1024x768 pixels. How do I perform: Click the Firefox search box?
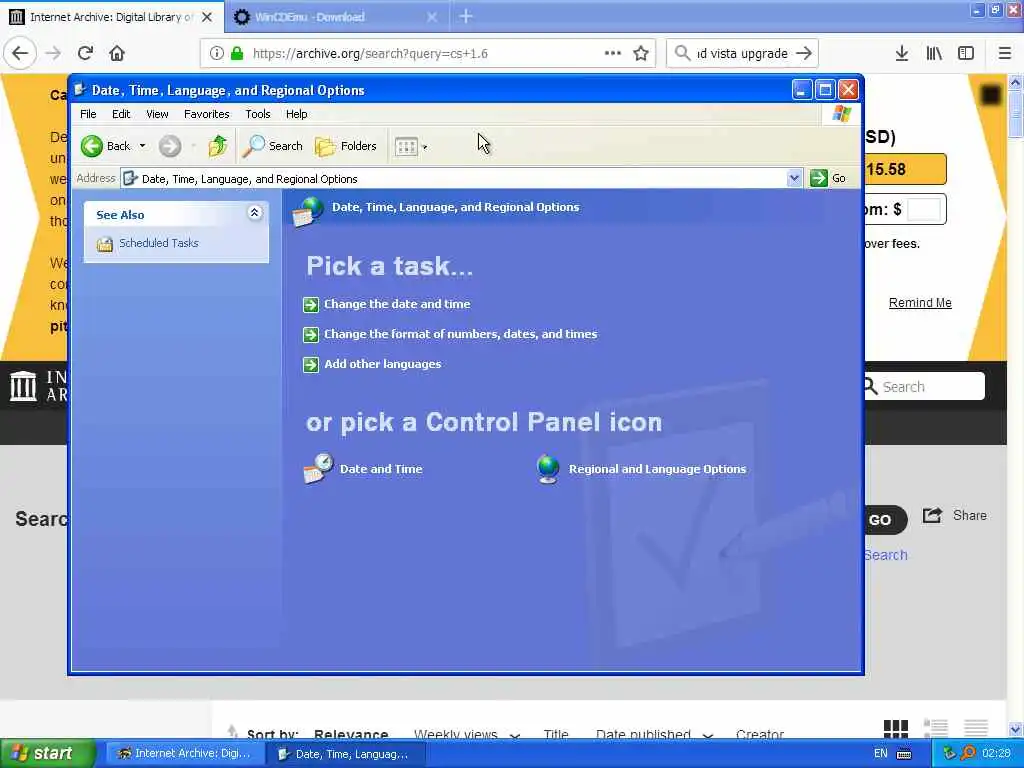[742, 53]
